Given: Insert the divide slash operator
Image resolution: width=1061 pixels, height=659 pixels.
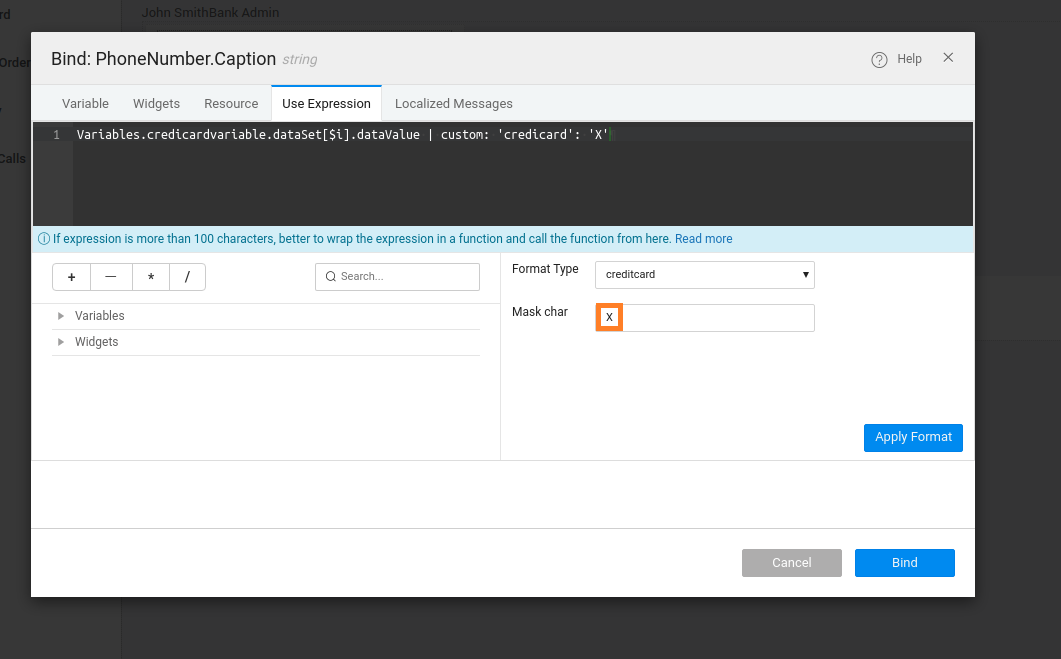Looking at the screenshot, I should [x=187, y=277].
